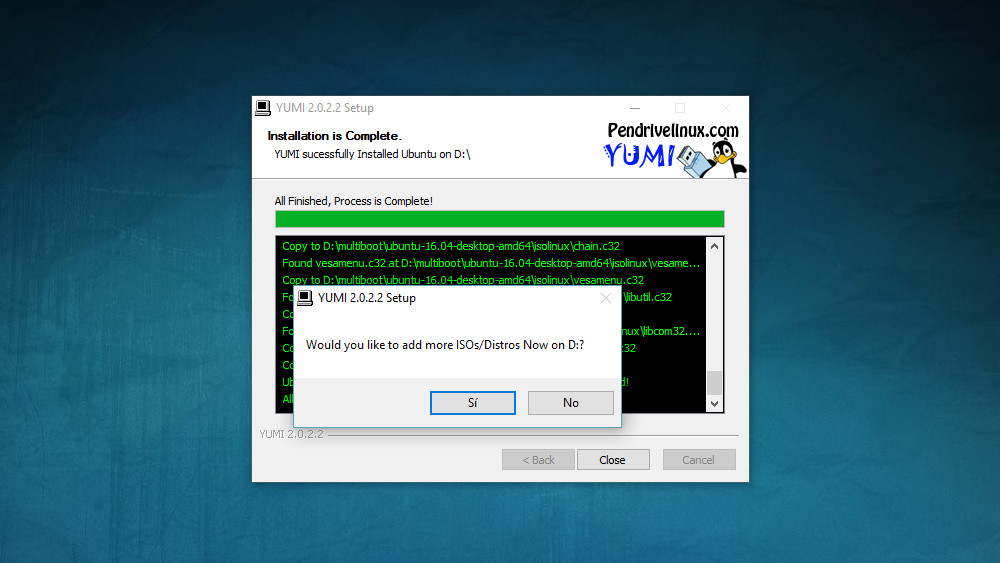Viewport: 1000px width, 563px height.
Task: Select log line 'Found vesamenu.c32 at D:'
Action: click(491, 263)
